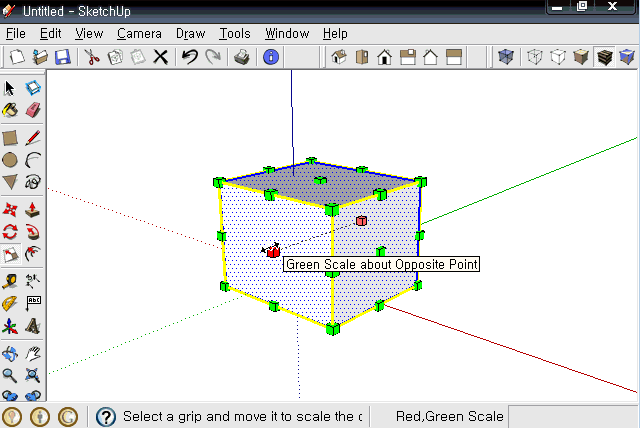This screenshot has height=428, width=640.
Task: Select the ABC Text label tool
Action: pyautogui.click(x=33, y=304)
